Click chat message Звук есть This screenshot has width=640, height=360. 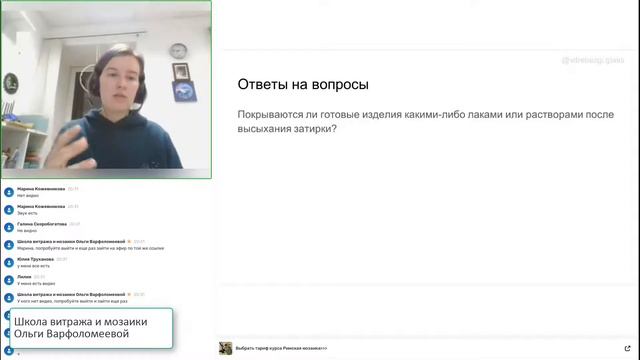[27, 213]
